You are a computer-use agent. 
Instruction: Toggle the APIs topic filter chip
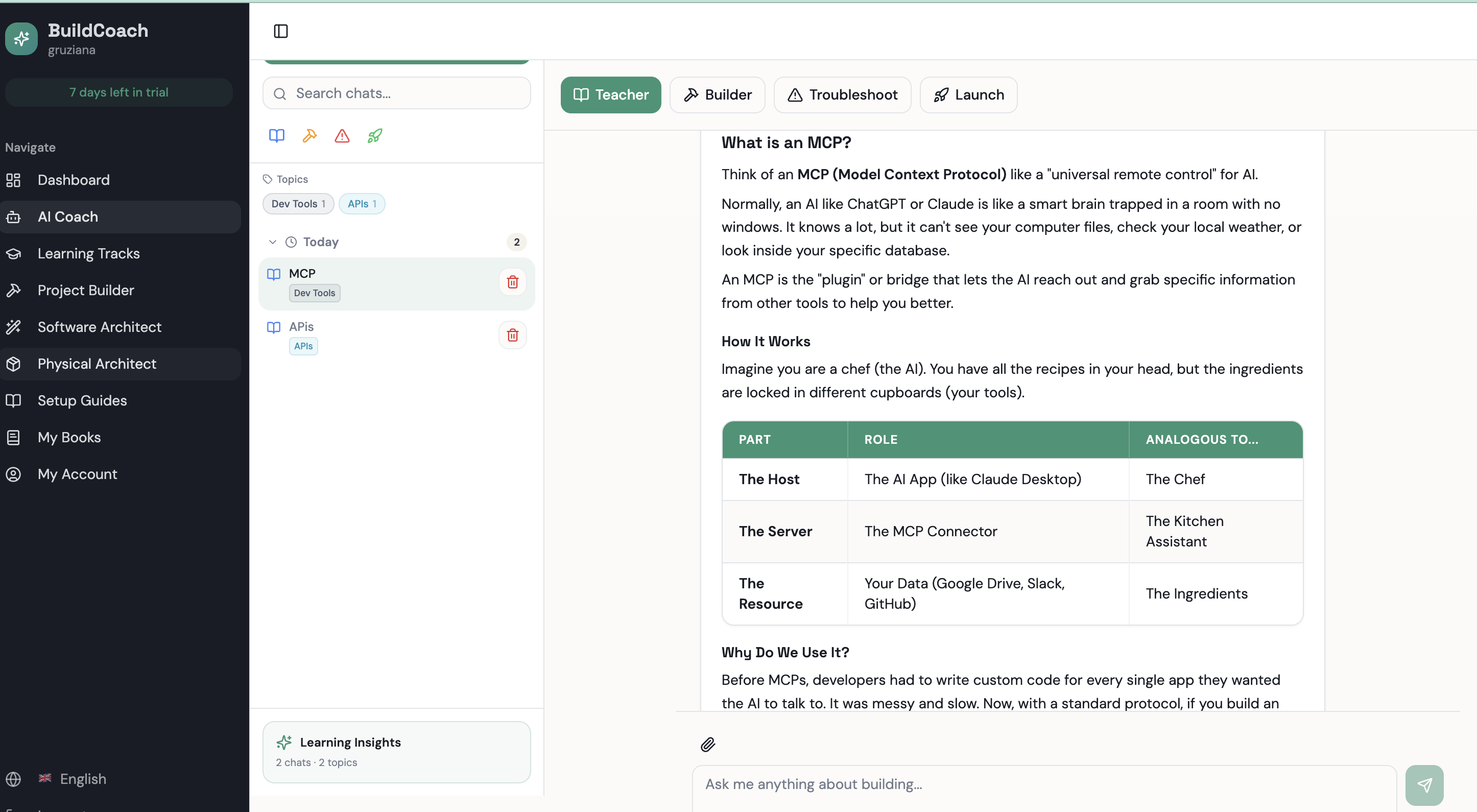click(361, 204)
